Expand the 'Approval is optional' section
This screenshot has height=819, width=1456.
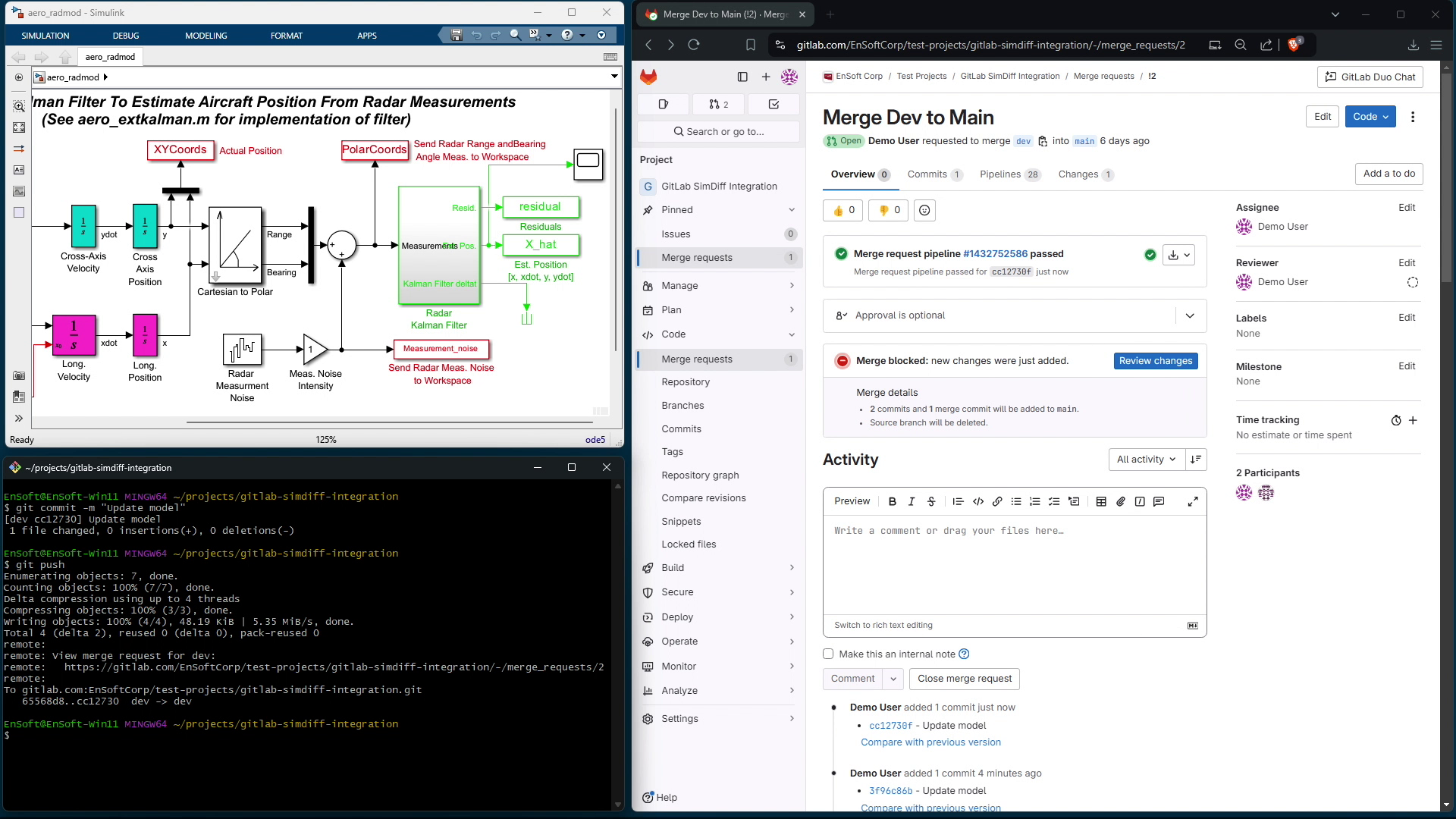point(1190,315)
